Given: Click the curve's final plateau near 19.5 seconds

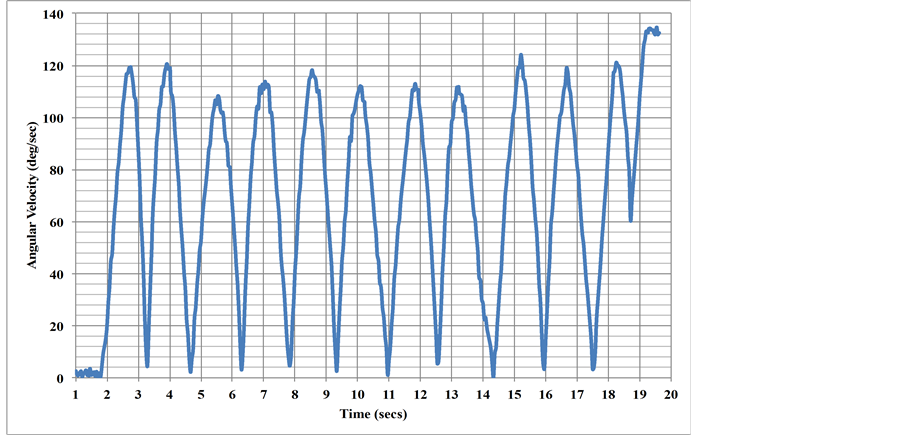Looking at the screenshot, I should coord(652,31).
